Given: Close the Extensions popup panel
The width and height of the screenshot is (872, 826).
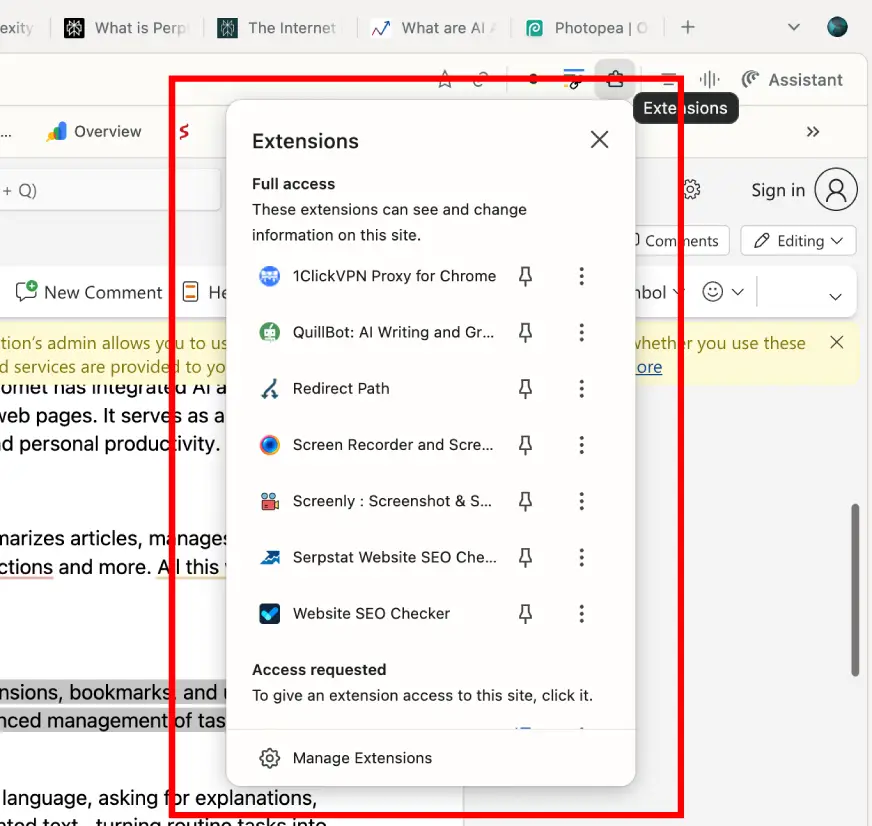Looking at the screenshot, I should [x=599, y=140].
